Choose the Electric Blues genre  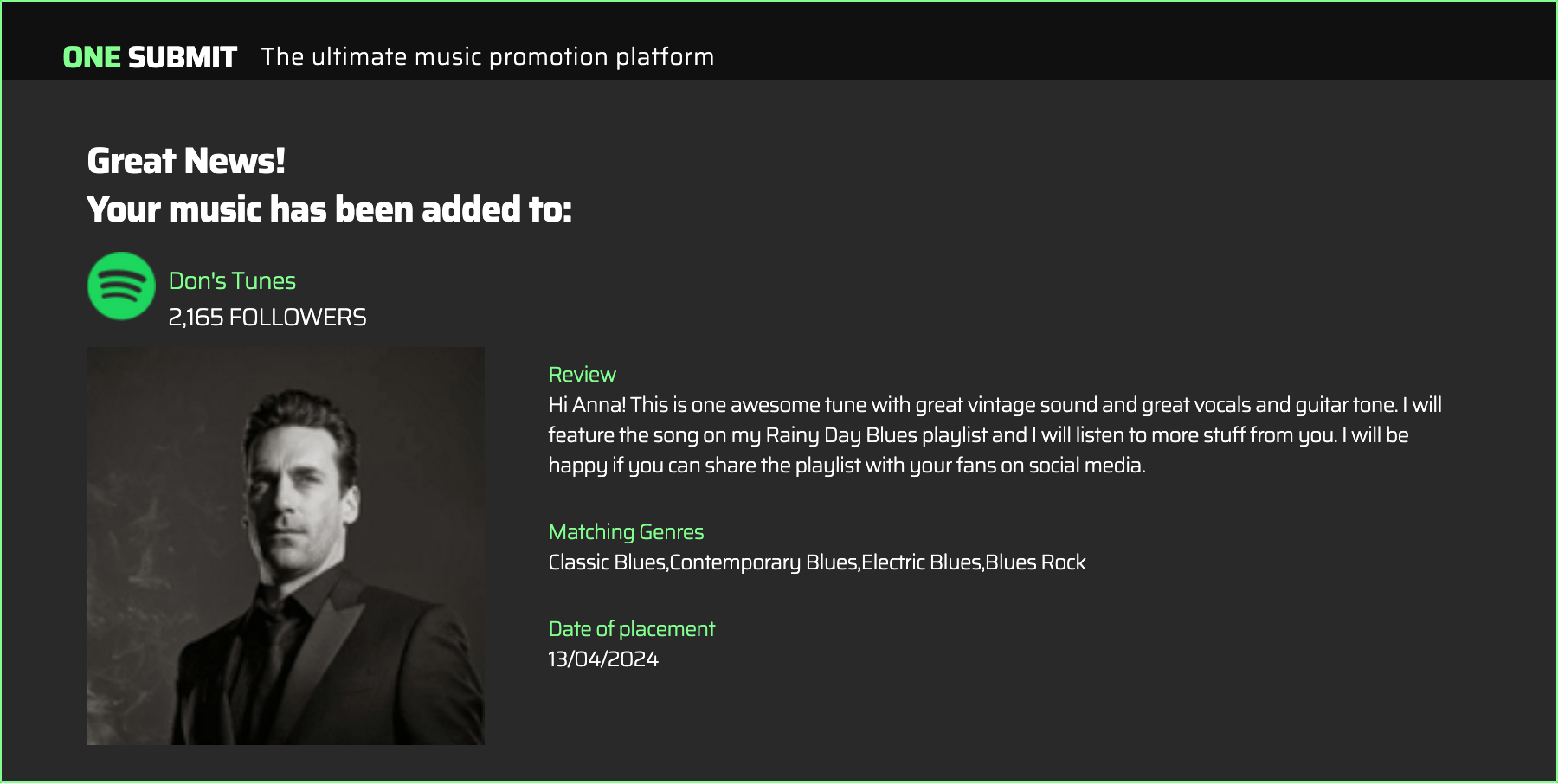[922, 562]
